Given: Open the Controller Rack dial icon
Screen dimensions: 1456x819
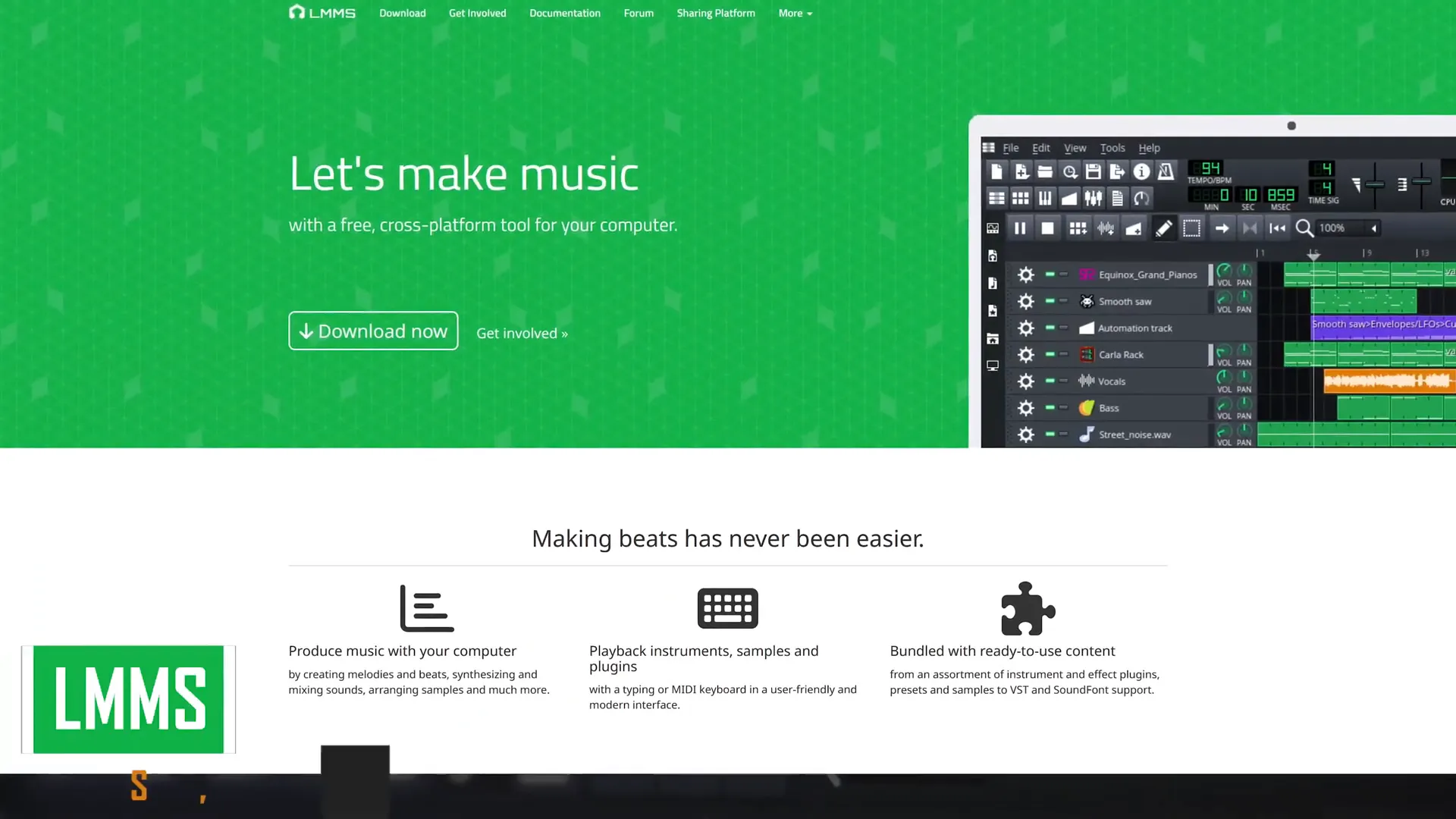Looking at the screenshot, I should click(x=1141, y=198).
